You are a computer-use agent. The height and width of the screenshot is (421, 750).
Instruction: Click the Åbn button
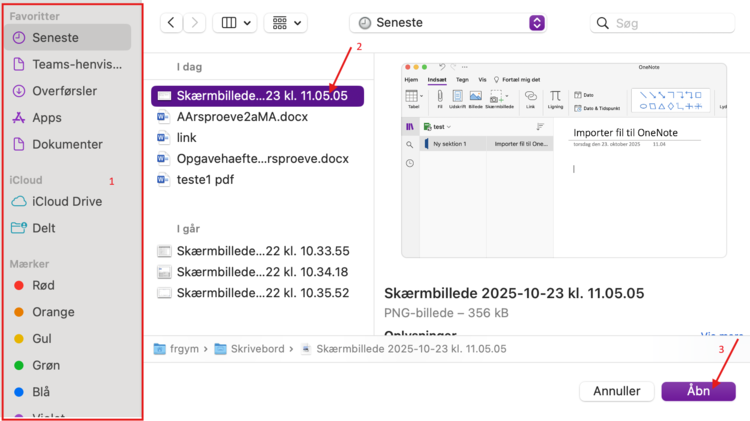tap(698, 391)
